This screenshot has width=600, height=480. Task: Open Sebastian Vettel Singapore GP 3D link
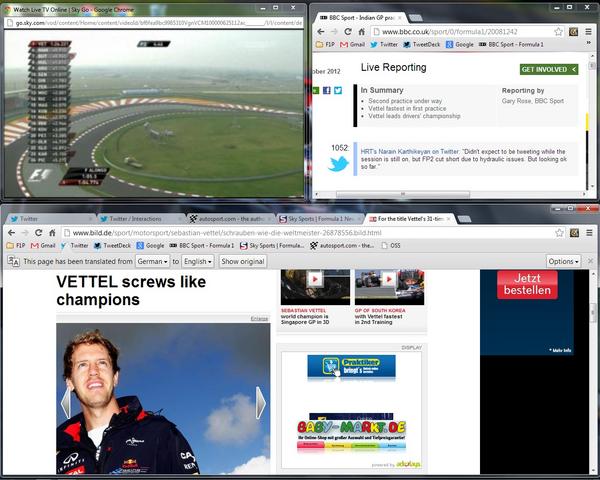coord(305,317)
